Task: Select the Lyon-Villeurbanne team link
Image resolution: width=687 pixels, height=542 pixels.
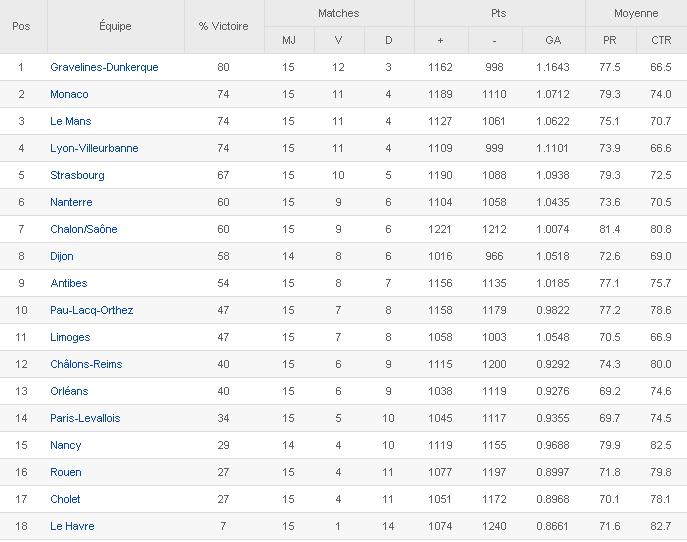Action: [x=94, y=148]
